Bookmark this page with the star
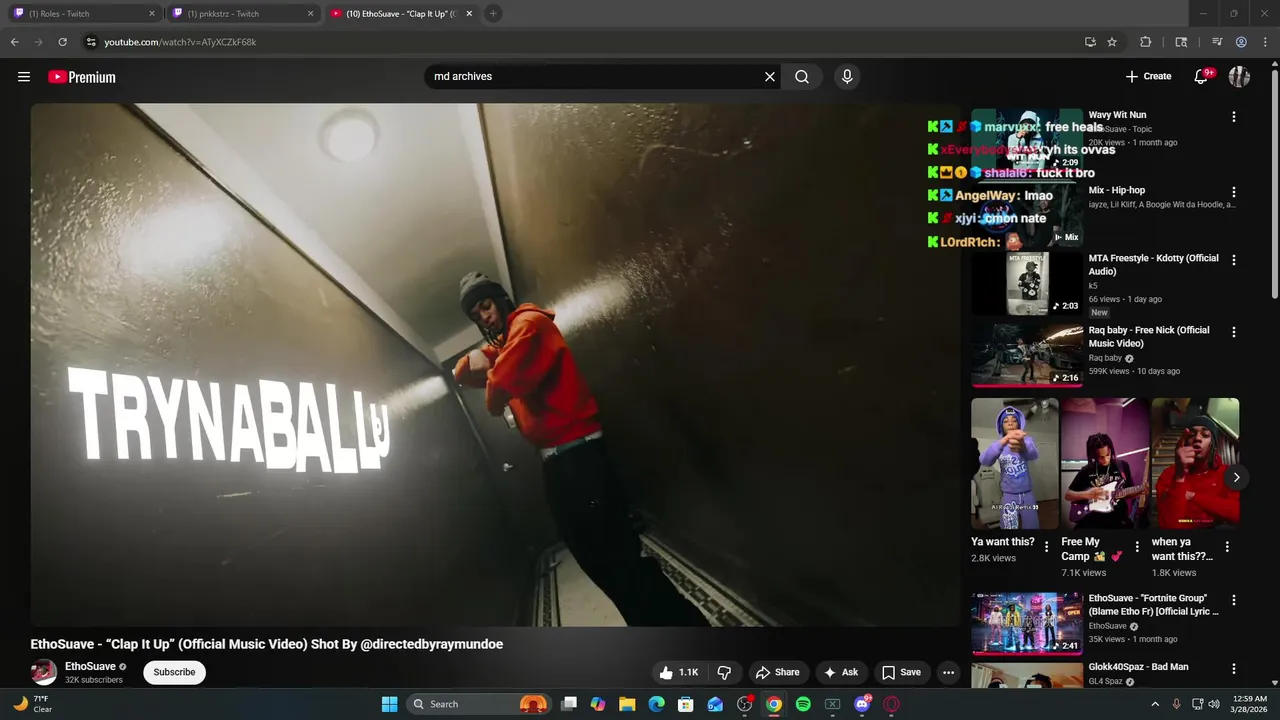 1112,42
